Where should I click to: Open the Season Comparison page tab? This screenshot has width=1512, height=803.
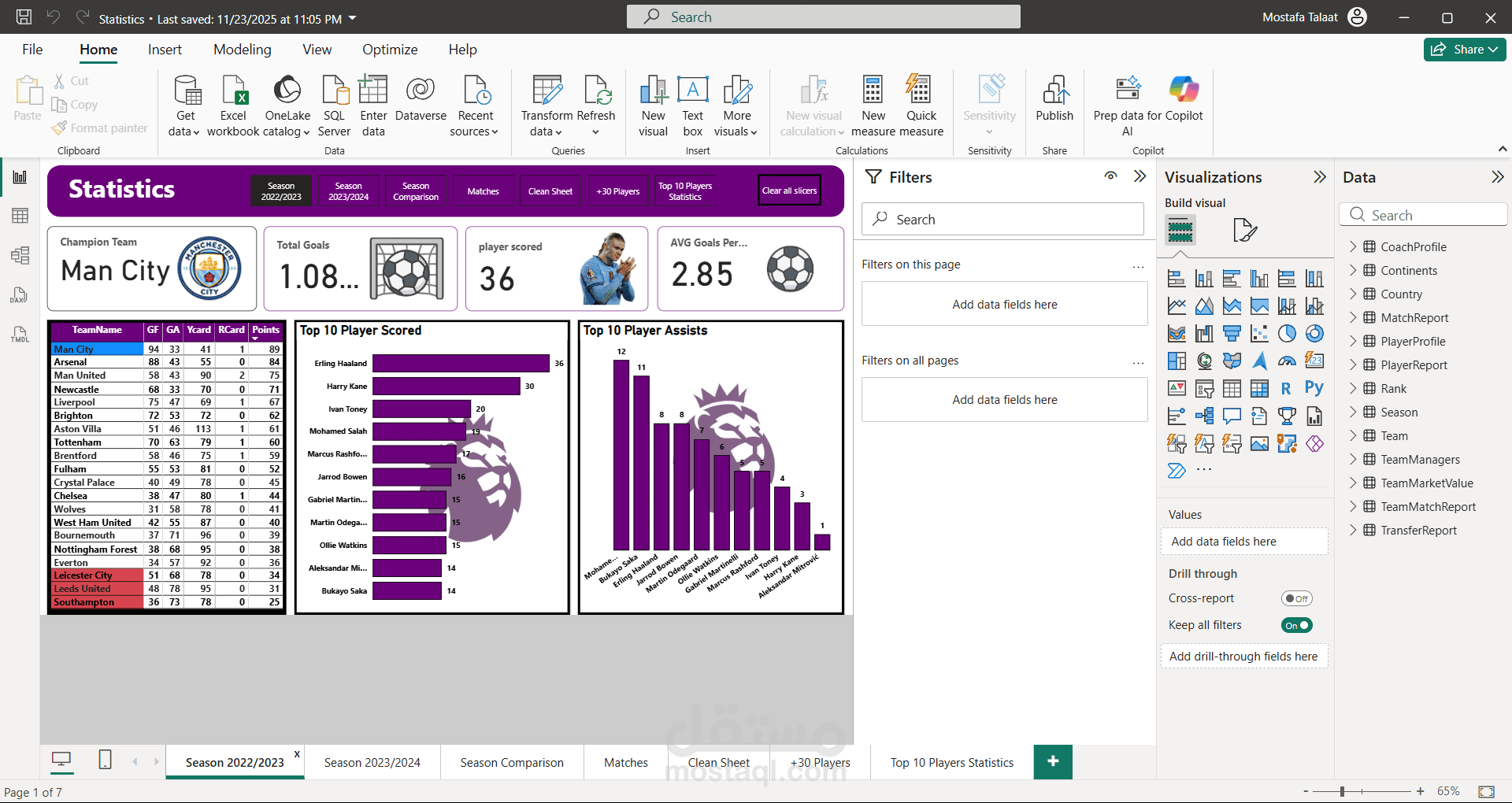click(x=512, y=762)
